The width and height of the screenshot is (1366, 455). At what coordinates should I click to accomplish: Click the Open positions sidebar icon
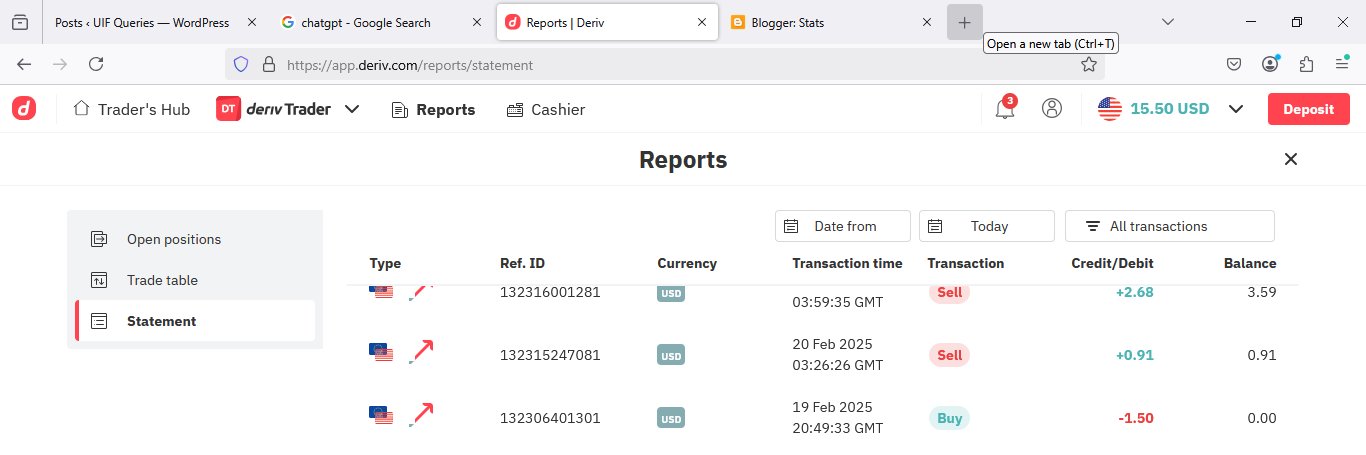coord(99,239)
